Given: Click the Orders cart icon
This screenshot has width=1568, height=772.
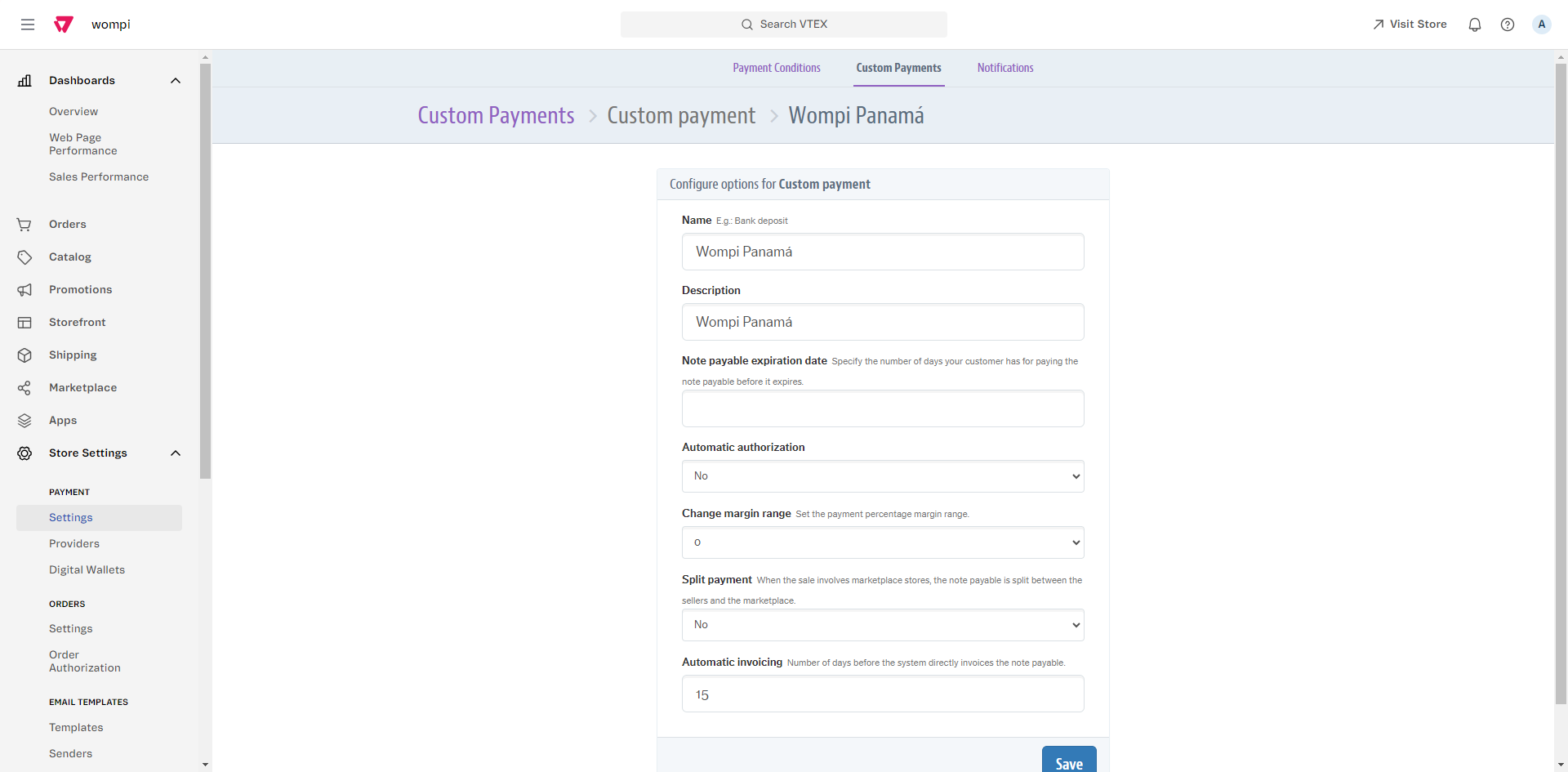Looking at the screenshot, I should [x=24, y=225].
